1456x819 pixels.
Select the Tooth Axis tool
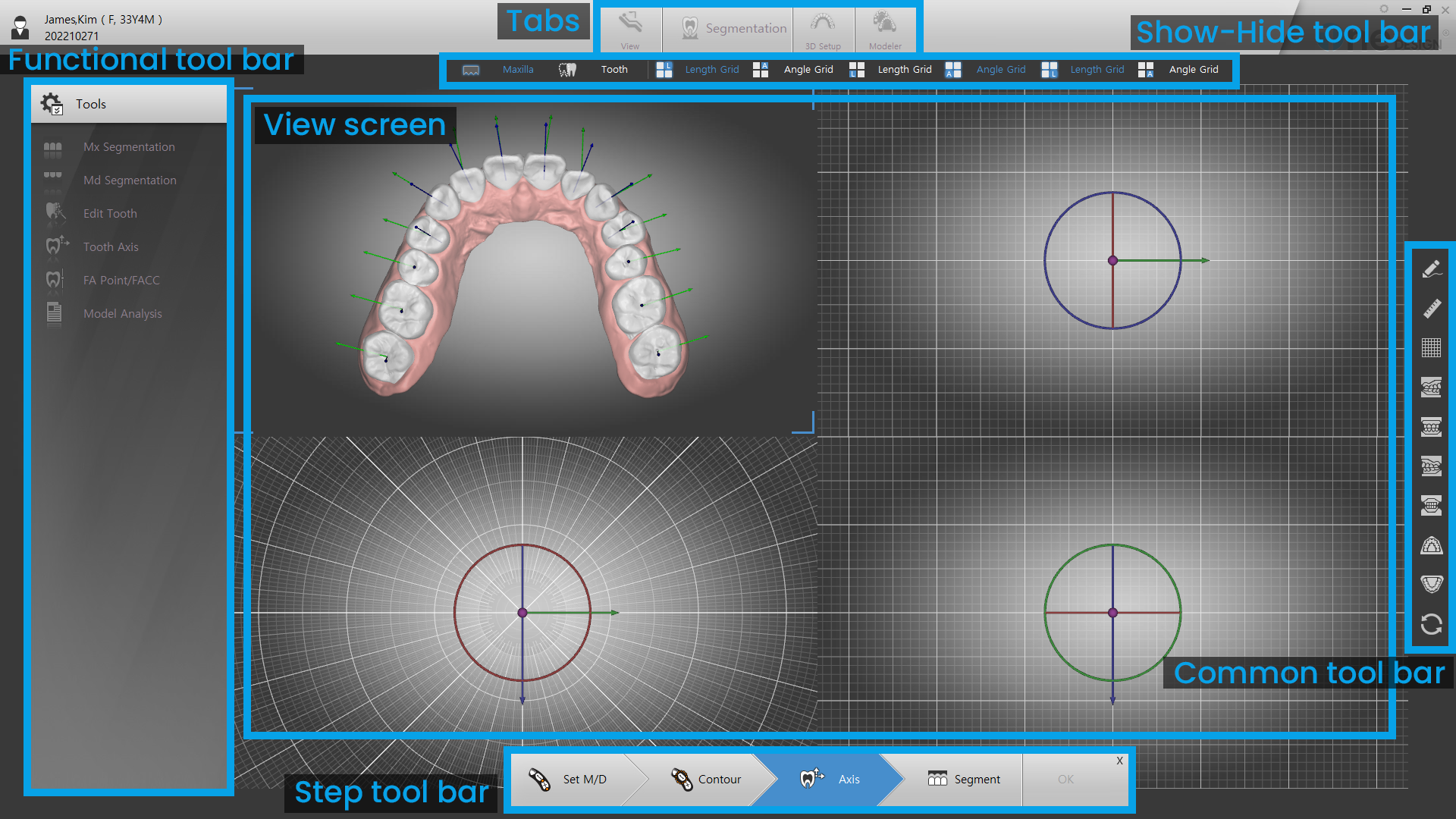tap(111, 246)
